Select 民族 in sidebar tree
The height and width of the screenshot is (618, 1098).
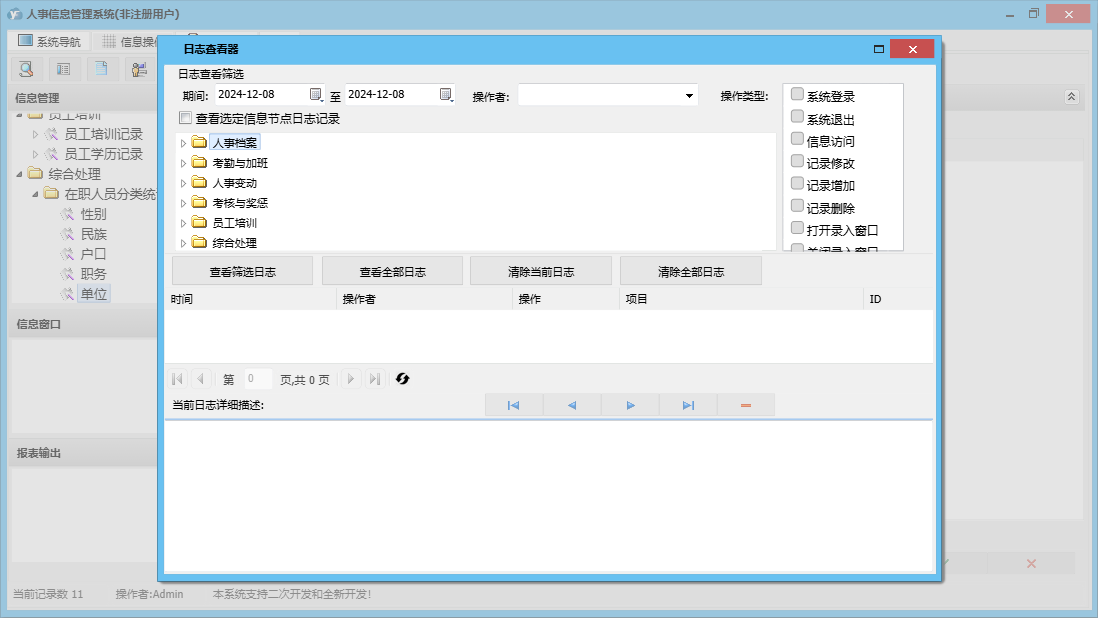pyautogui.click(x=94, y=234)
